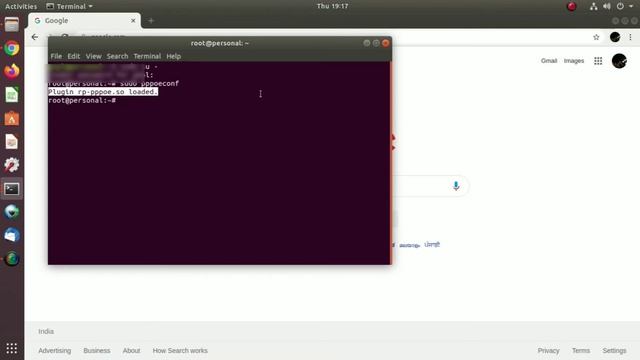Viewport: 640px width, 360px height.
Task: Open the terminal Terminal menu
Action: click(x=147, y=56)
